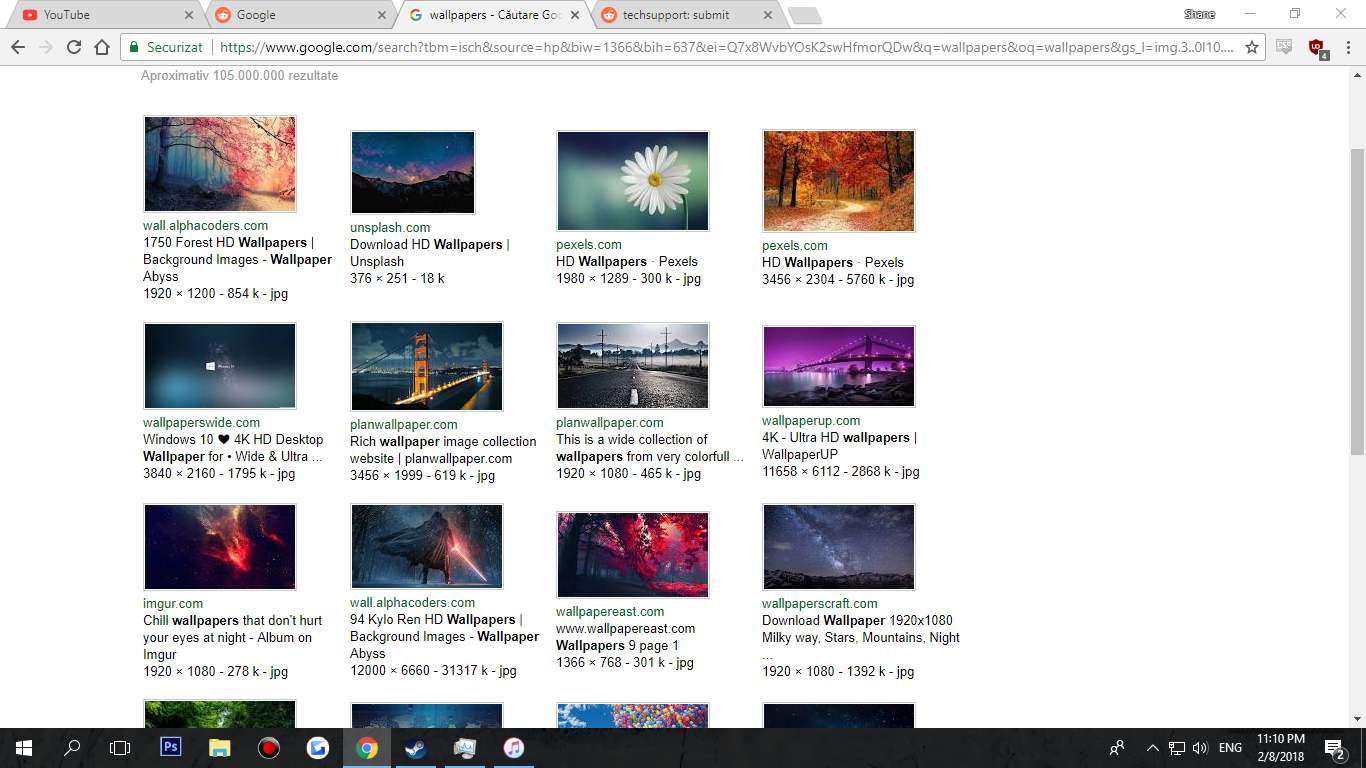The image size is (1366, 768).
Task: Click the Windows search icon
Action: coord(71,748)
